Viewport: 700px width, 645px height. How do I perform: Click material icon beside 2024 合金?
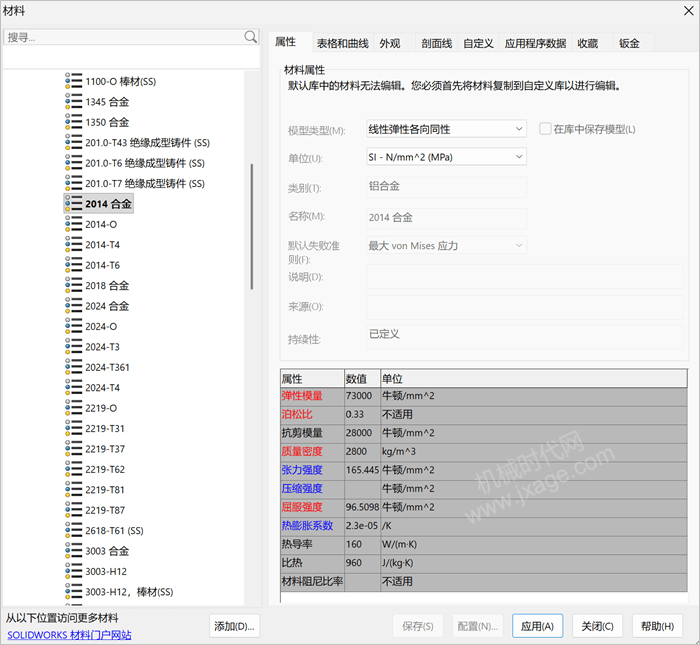[x=74, y=306]
